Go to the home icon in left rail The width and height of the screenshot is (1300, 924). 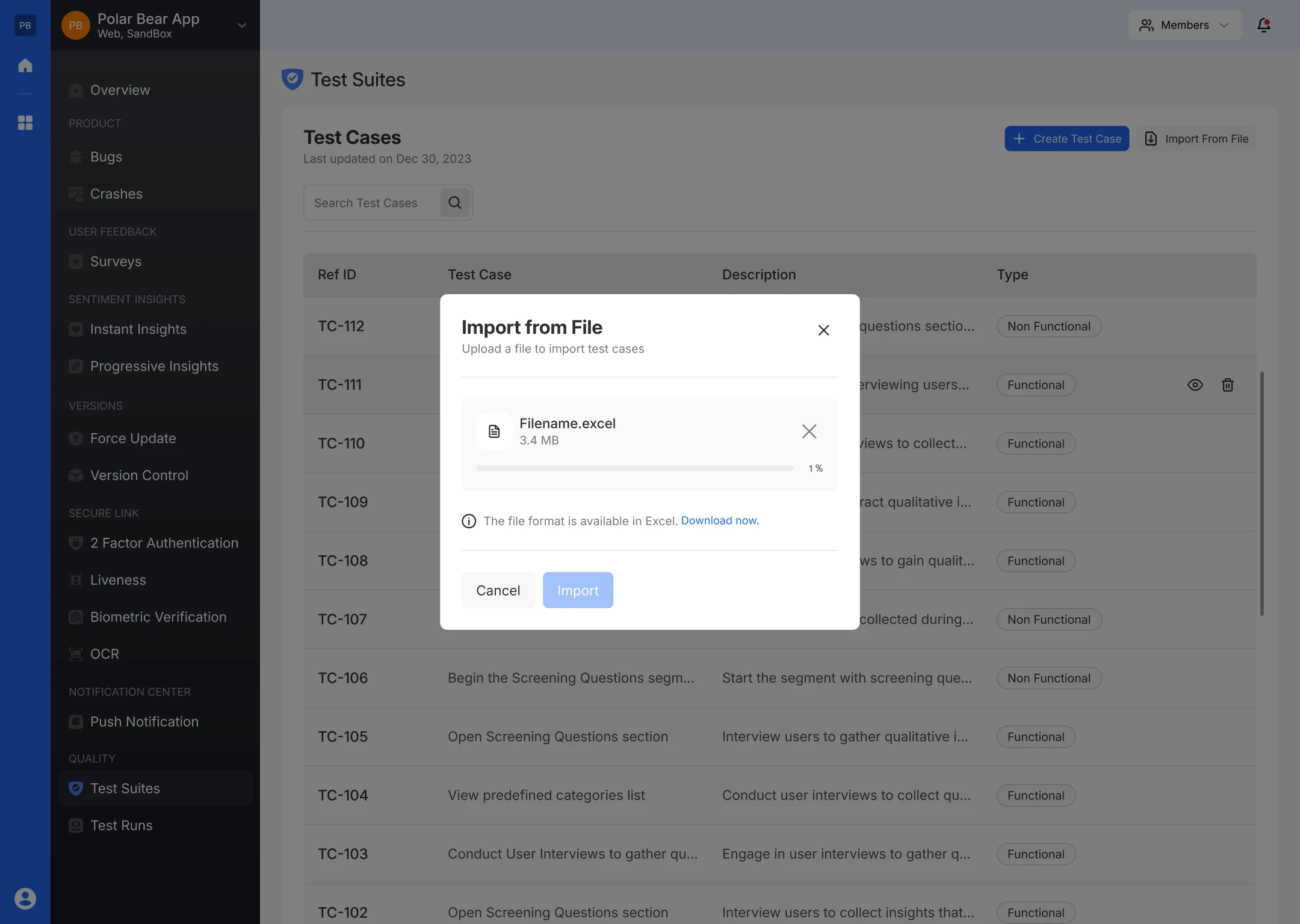point(25,65)
